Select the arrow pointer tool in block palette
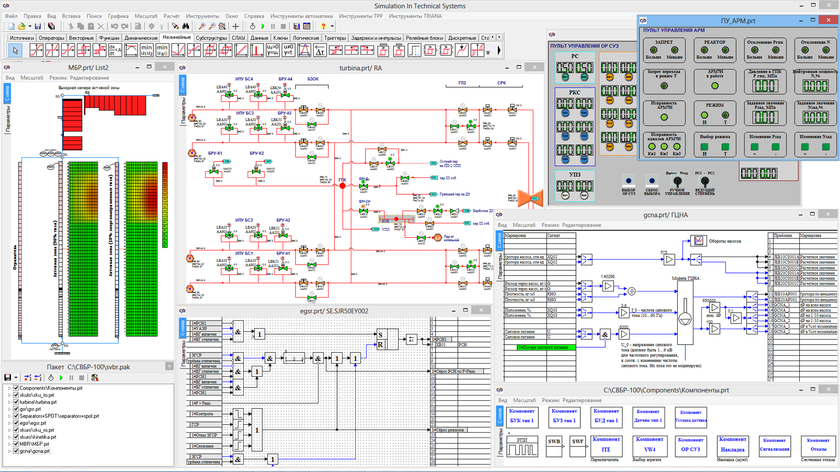The width and height of the screenshot is (840, 472). point(16,50)
